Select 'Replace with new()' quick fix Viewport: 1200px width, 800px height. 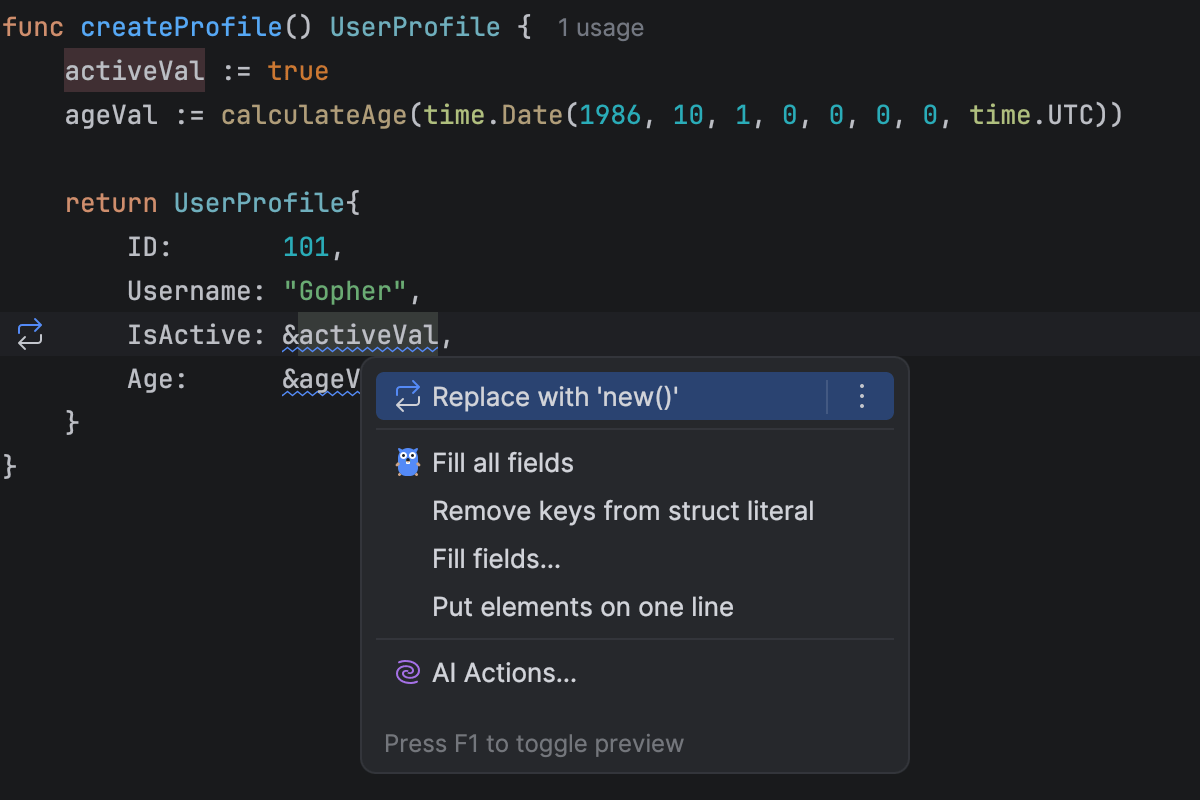click(635, 397)
